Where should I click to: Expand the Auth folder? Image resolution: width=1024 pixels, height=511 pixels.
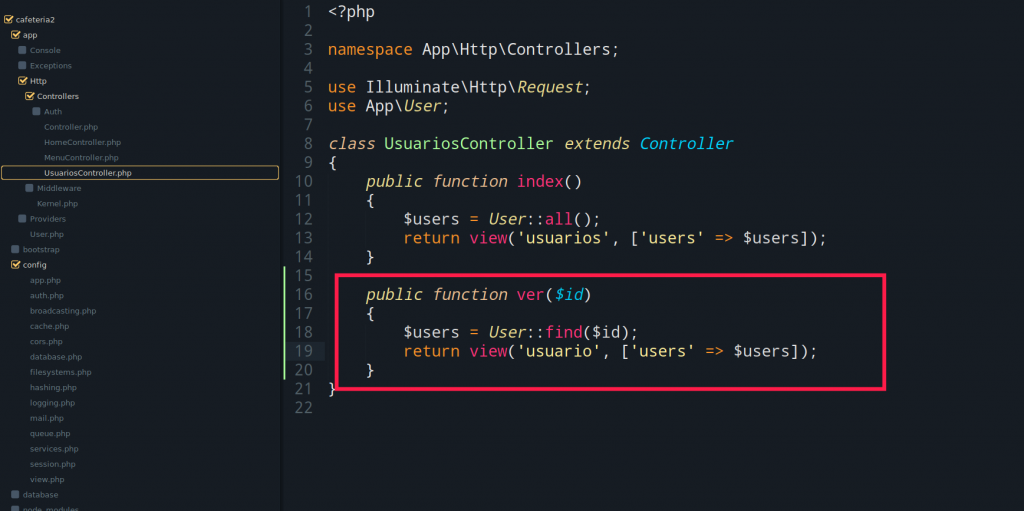36,112
